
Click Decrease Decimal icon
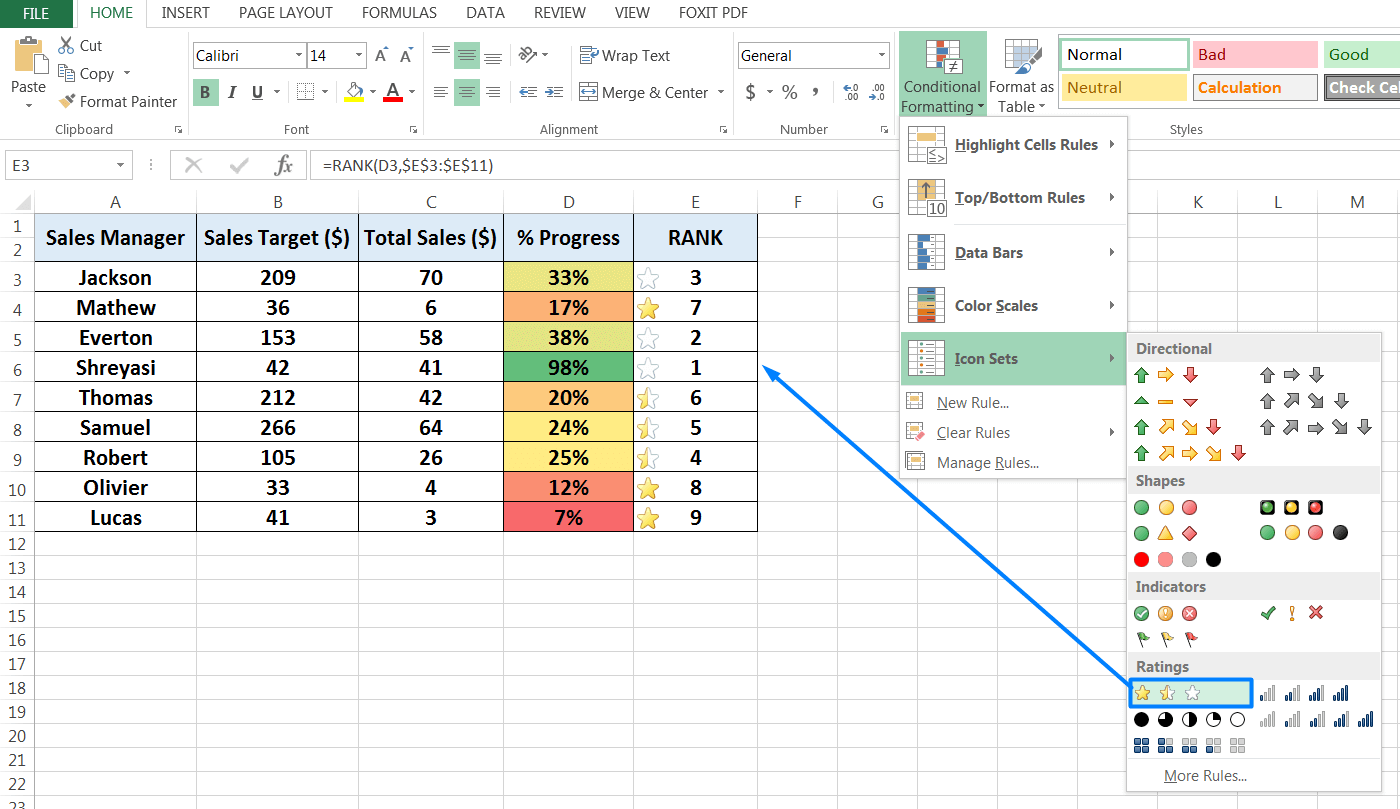pos(878,93)
